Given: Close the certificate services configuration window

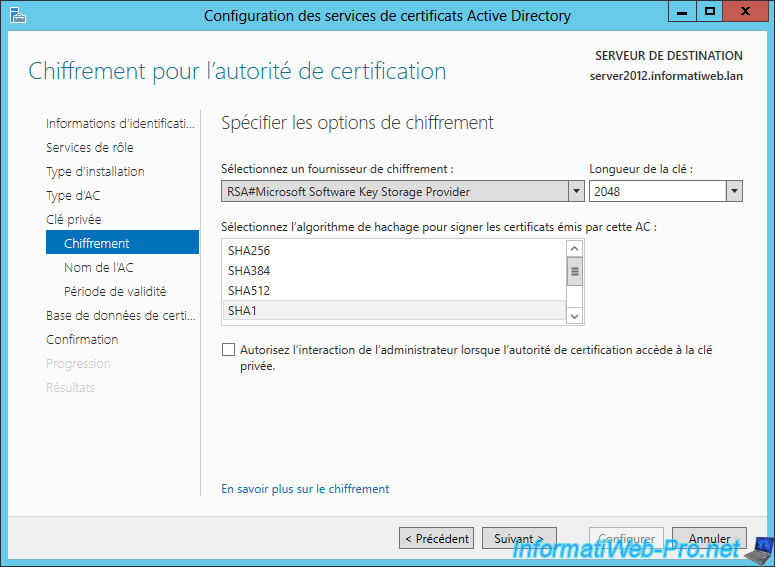Looking at the screenshot, I should (745, 11).
